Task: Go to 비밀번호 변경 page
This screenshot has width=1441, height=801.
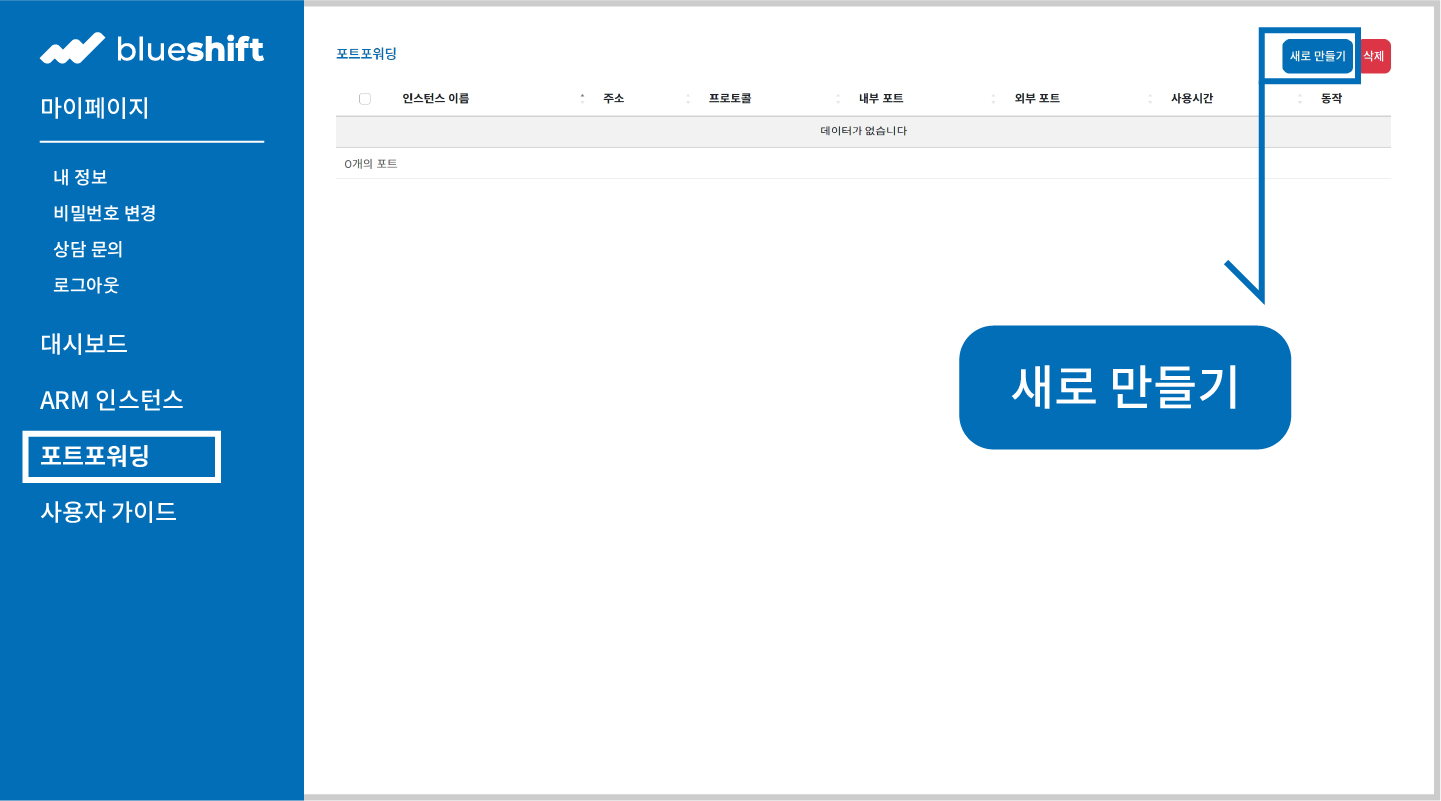Action: 104,213
